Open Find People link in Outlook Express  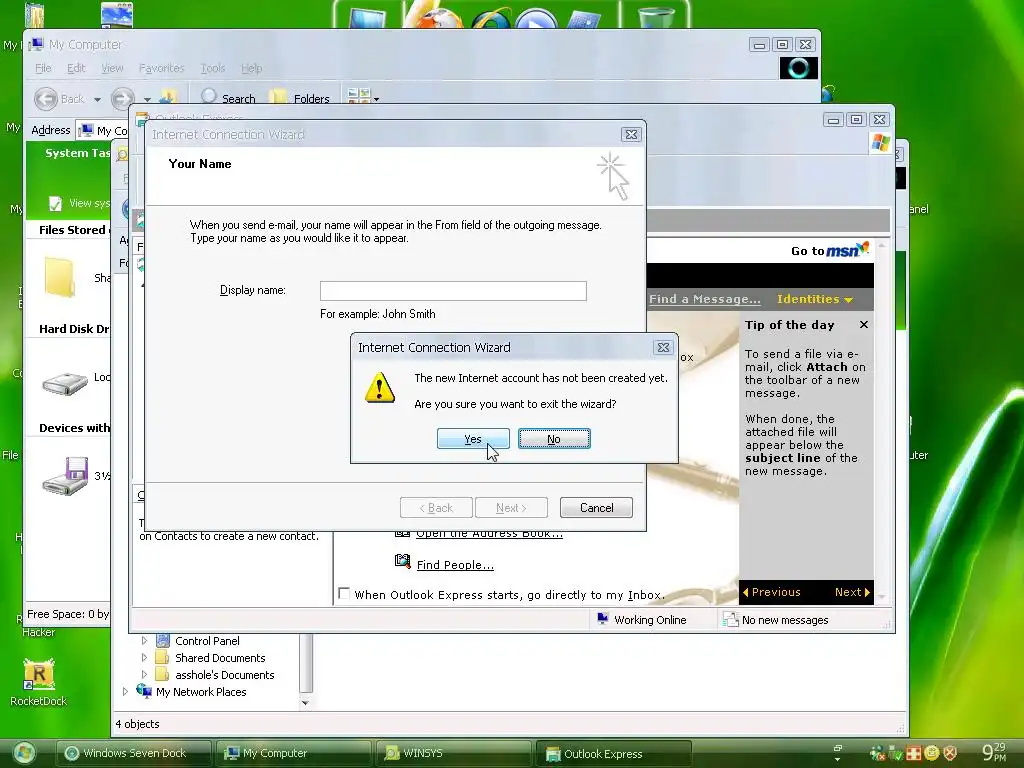(x=455, y=565)
